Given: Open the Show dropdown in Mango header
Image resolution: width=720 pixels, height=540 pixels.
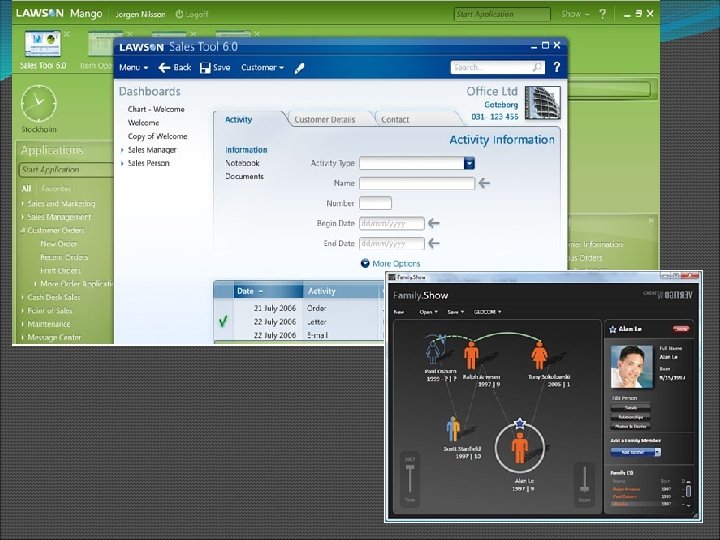Looking at the screenshot, I should point(575,14).
